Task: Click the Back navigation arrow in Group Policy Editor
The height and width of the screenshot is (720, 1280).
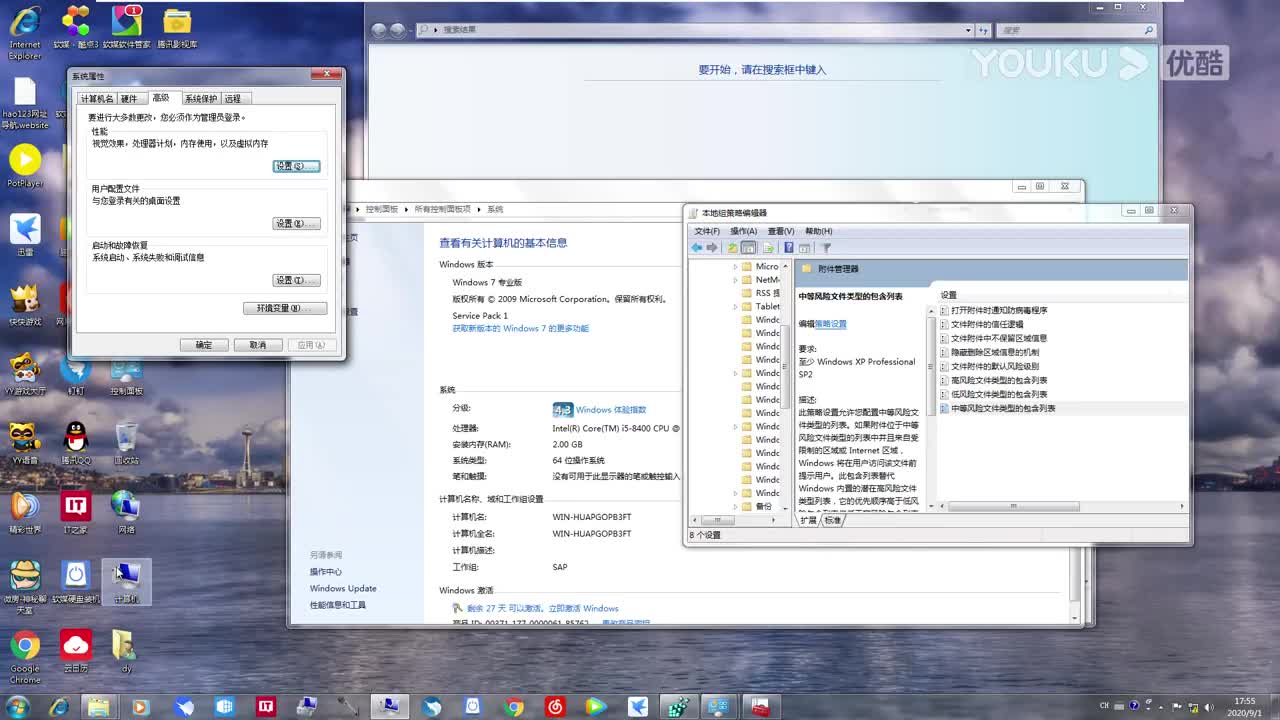Action: coord(696,247)
